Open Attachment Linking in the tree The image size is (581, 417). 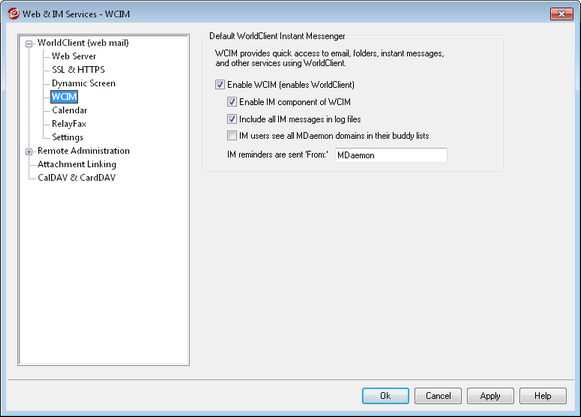pos(77,164)
